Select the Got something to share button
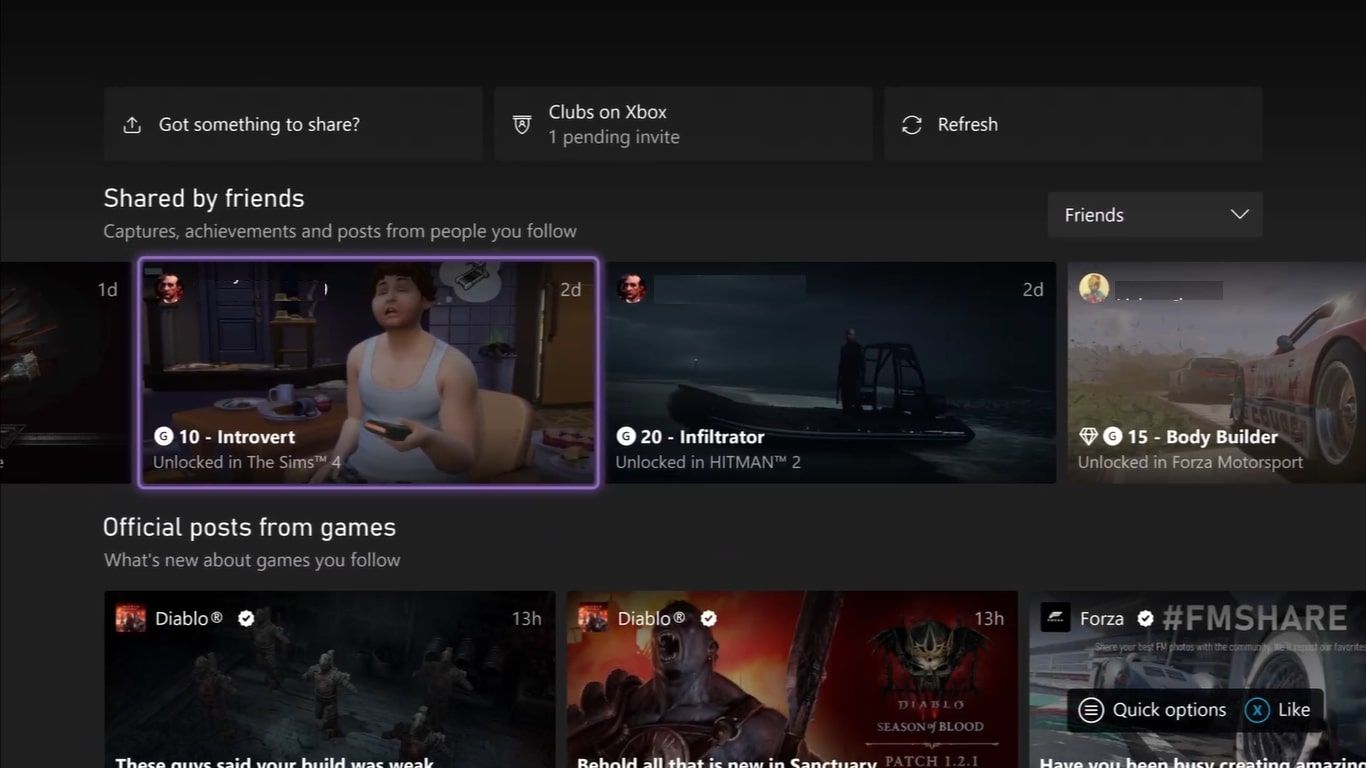 293,124
